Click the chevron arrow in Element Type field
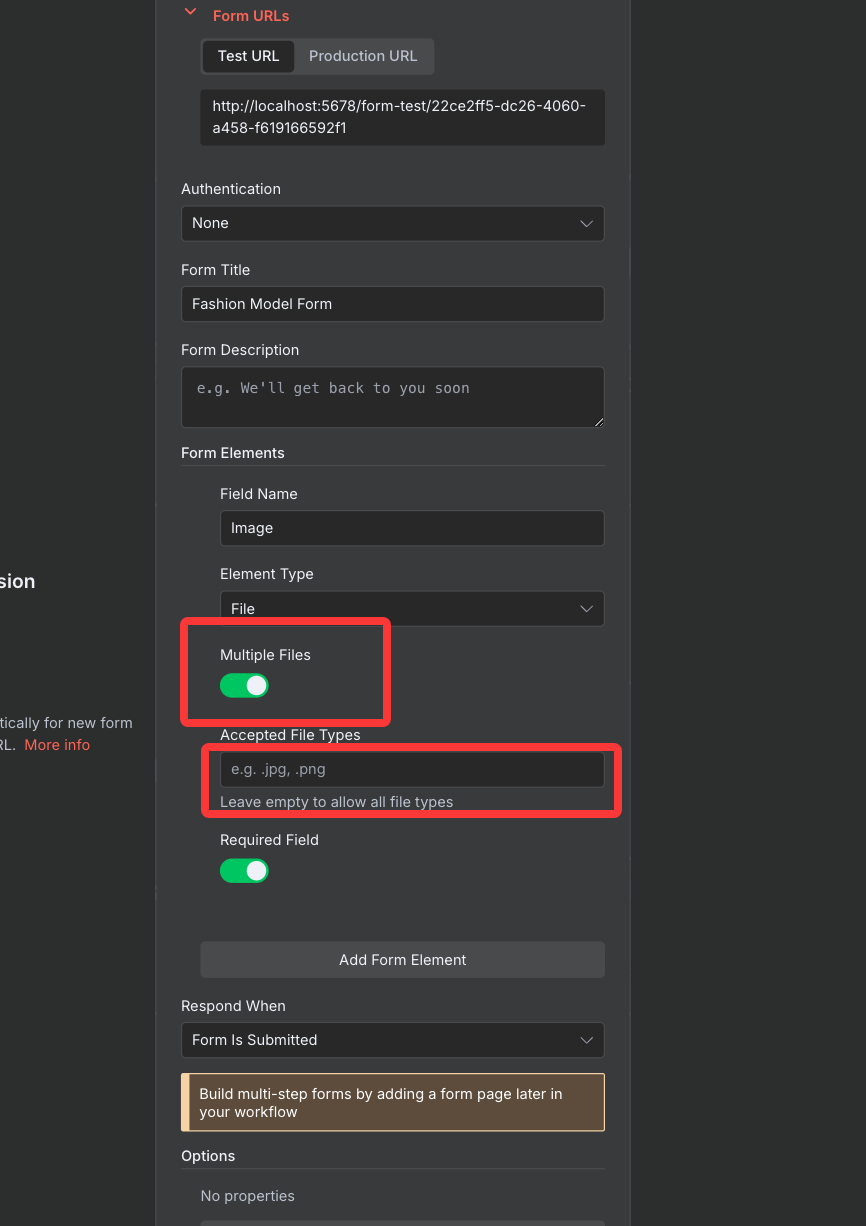Image resolution: width=866 pixels, height=1226 pixels. (x=587, y=608)
